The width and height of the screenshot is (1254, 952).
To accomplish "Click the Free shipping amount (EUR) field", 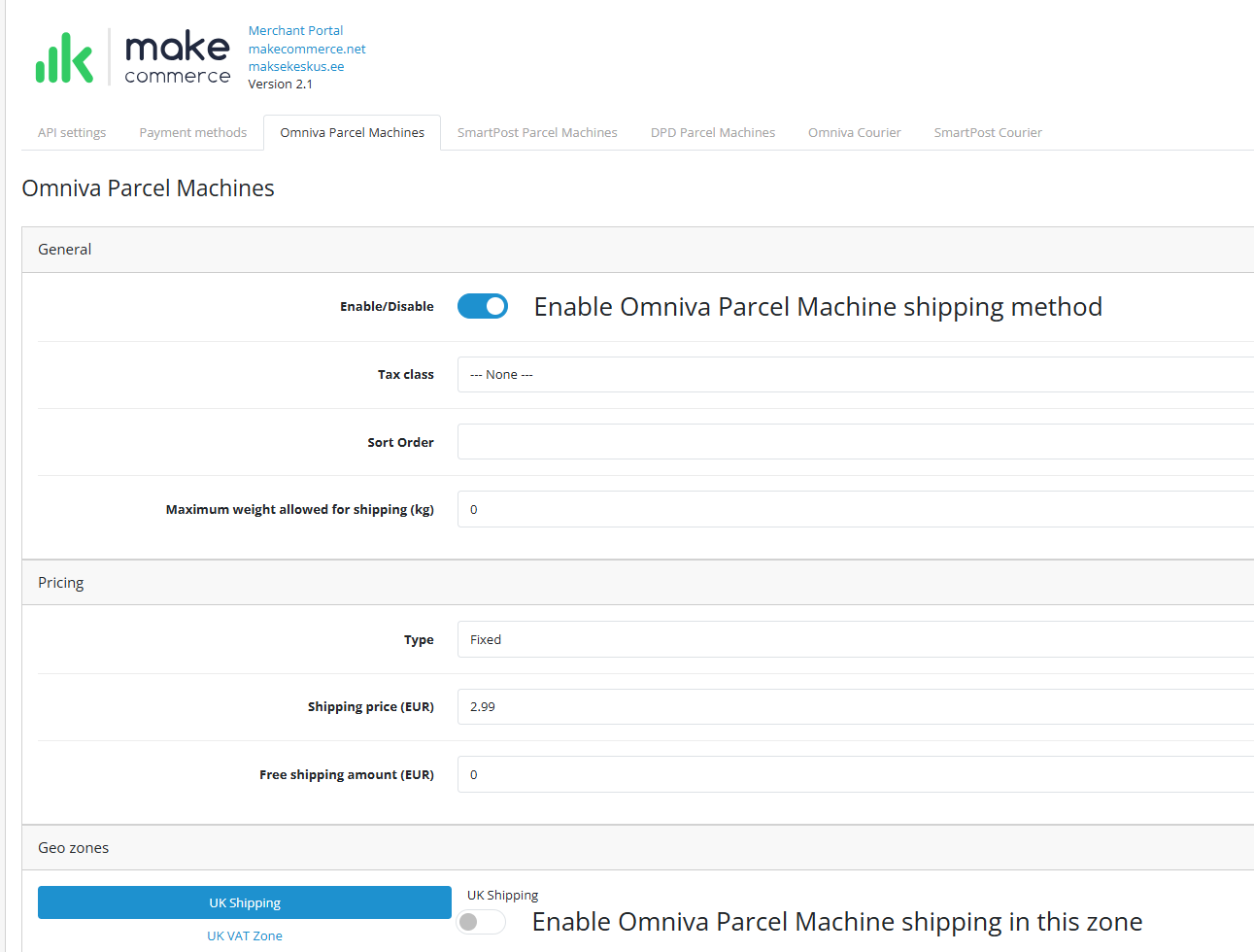I will pos(856,774).
